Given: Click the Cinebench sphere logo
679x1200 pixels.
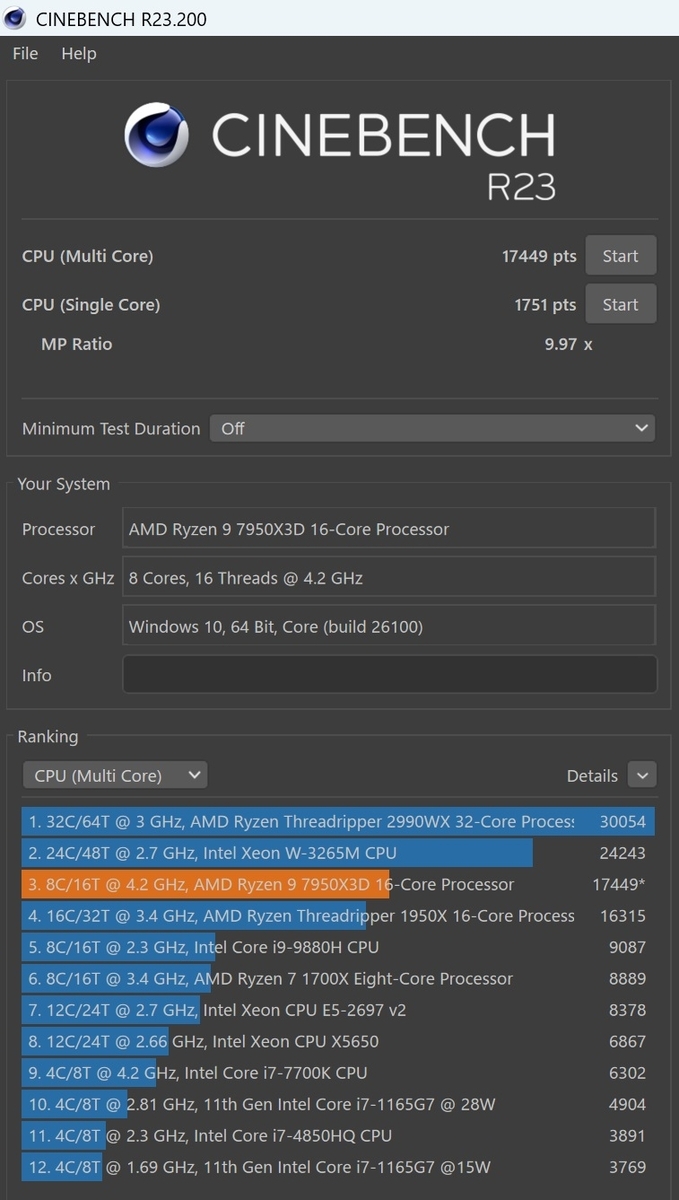Looking at the screenshot, I should (x=157, y=135).
